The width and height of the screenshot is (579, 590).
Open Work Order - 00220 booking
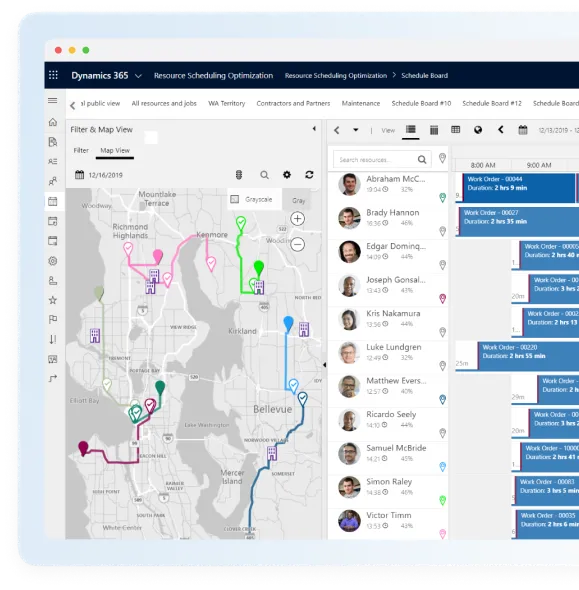click(x=529, y=355)
